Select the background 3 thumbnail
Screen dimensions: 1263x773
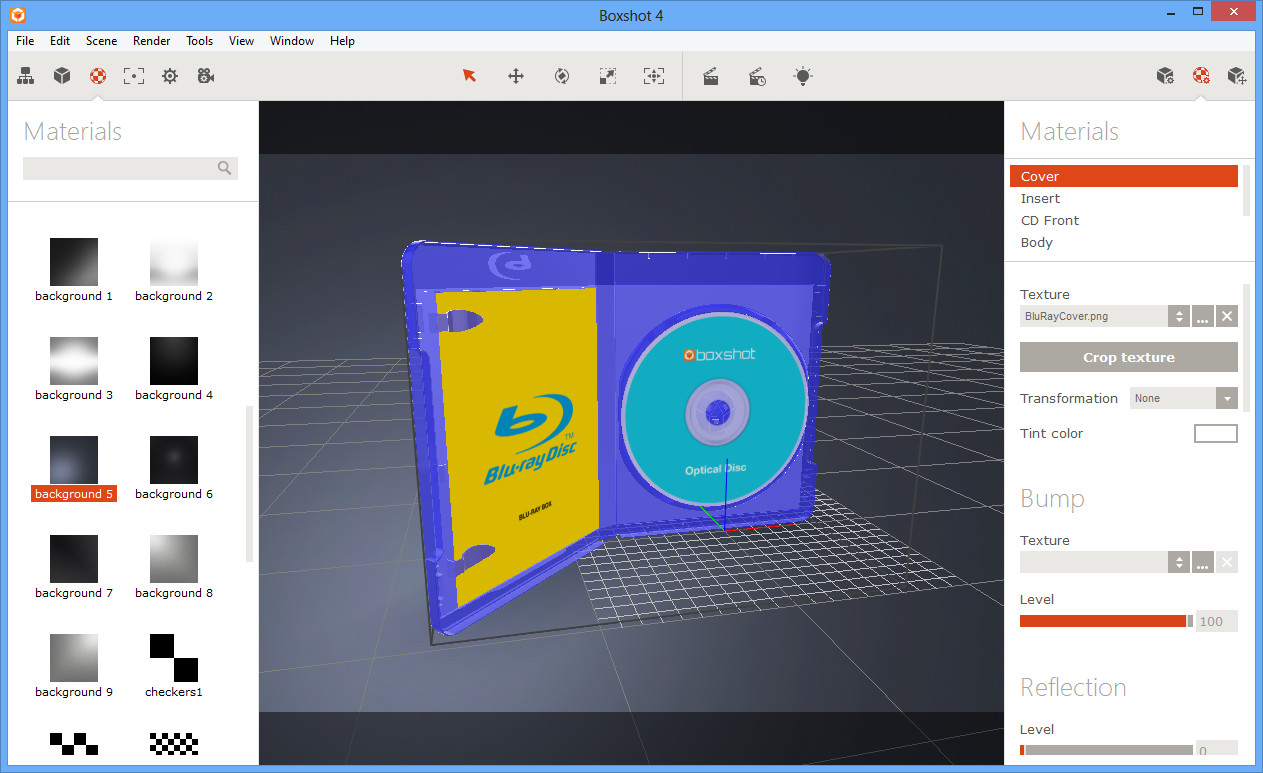[74, 361]
